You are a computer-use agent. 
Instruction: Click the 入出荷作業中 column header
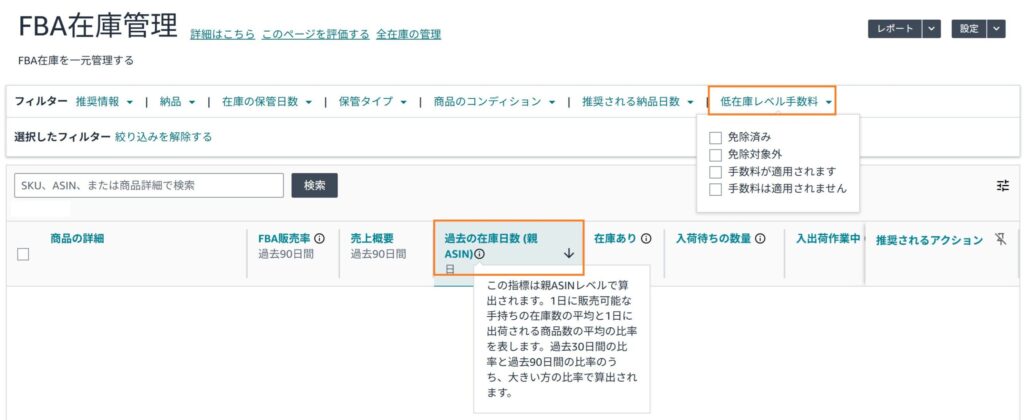pos(827,238)
